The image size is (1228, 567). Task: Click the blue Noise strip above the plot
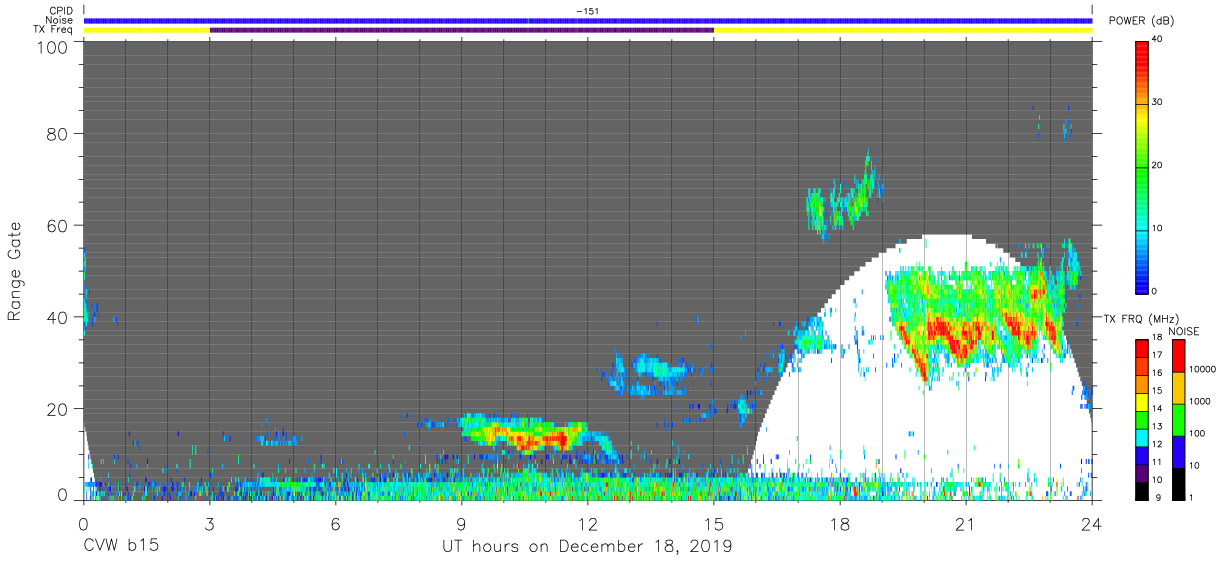(587, 20)
